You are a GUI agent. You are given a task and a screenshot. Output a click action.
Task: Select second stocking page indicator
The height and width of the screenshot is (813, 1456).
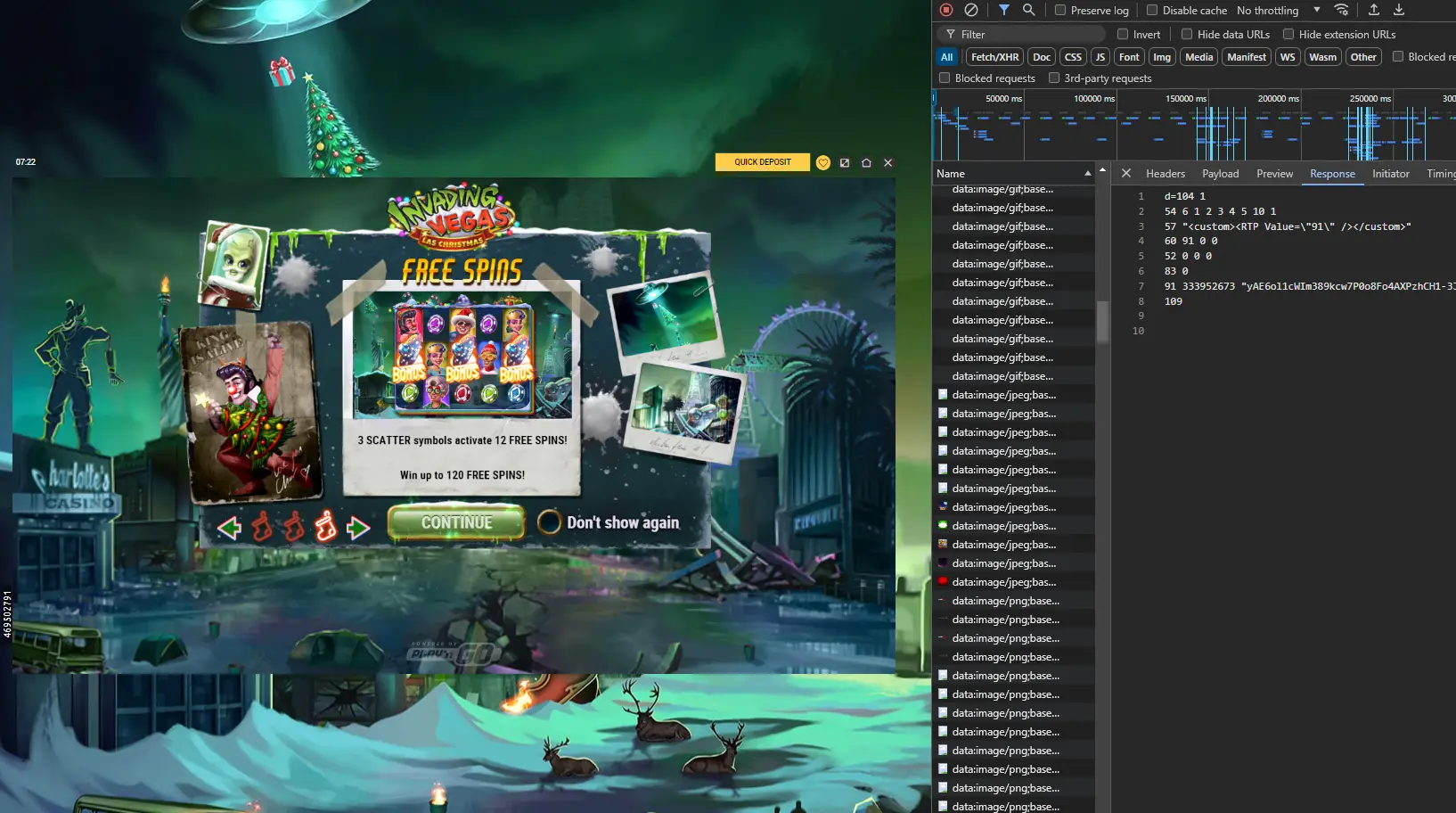coord(293,527)
